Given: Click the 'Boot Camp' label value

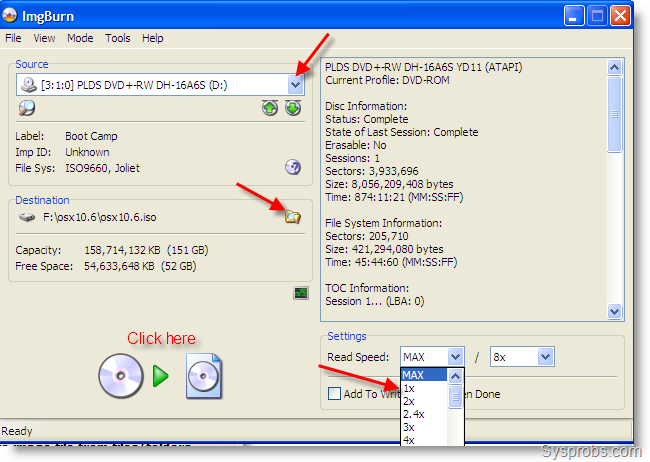Looking at the screenshot, I should point(91,136).
